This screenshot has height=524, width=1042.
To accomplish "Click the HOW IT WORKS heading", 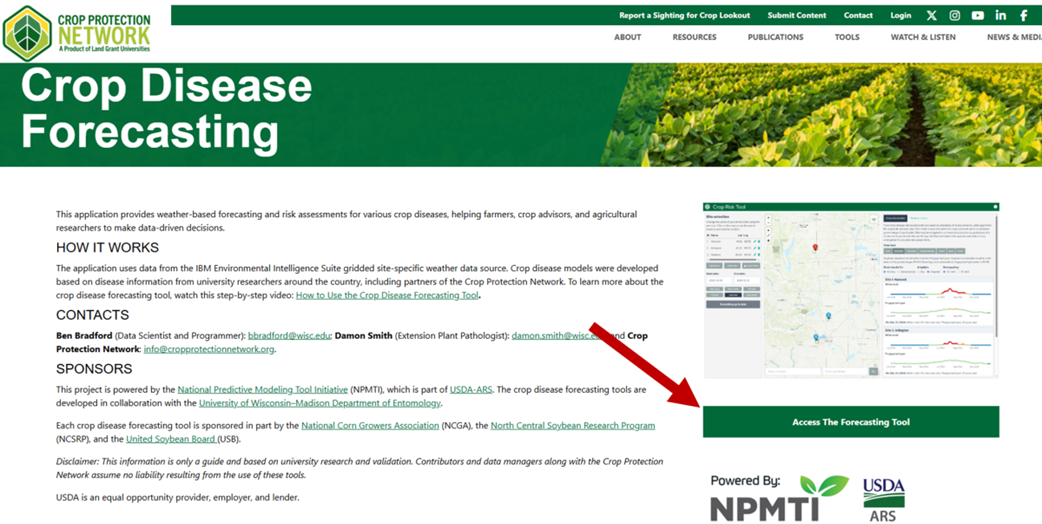I will (x=107, y=248).
